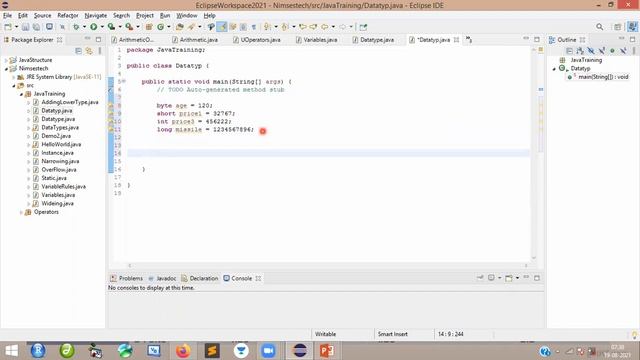This screenshot has height=360, width=640.
Task: Toggle Hide Local Types in Outline
Action: point(623,51)
